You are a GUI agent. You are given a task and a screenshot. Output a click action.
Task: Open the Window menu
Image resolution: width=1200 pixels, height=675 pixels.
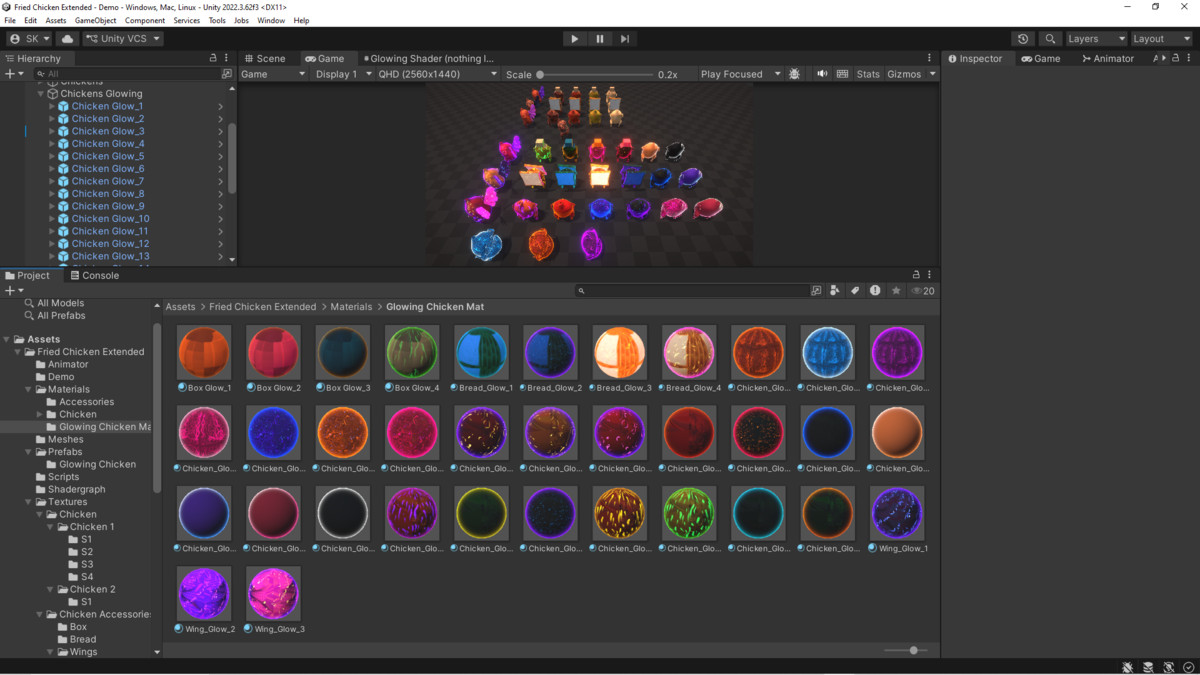pos(271,20)
